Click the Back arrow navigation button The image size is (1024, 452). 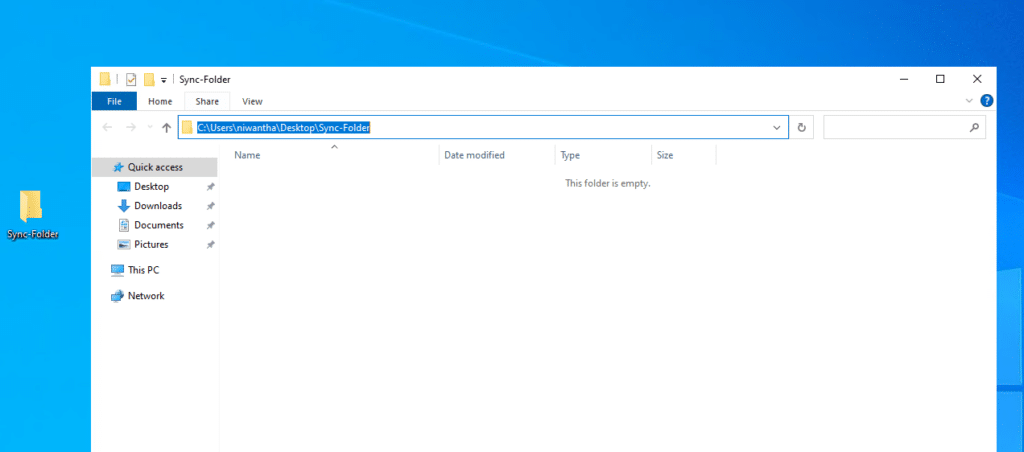click(x=107, y=128)
